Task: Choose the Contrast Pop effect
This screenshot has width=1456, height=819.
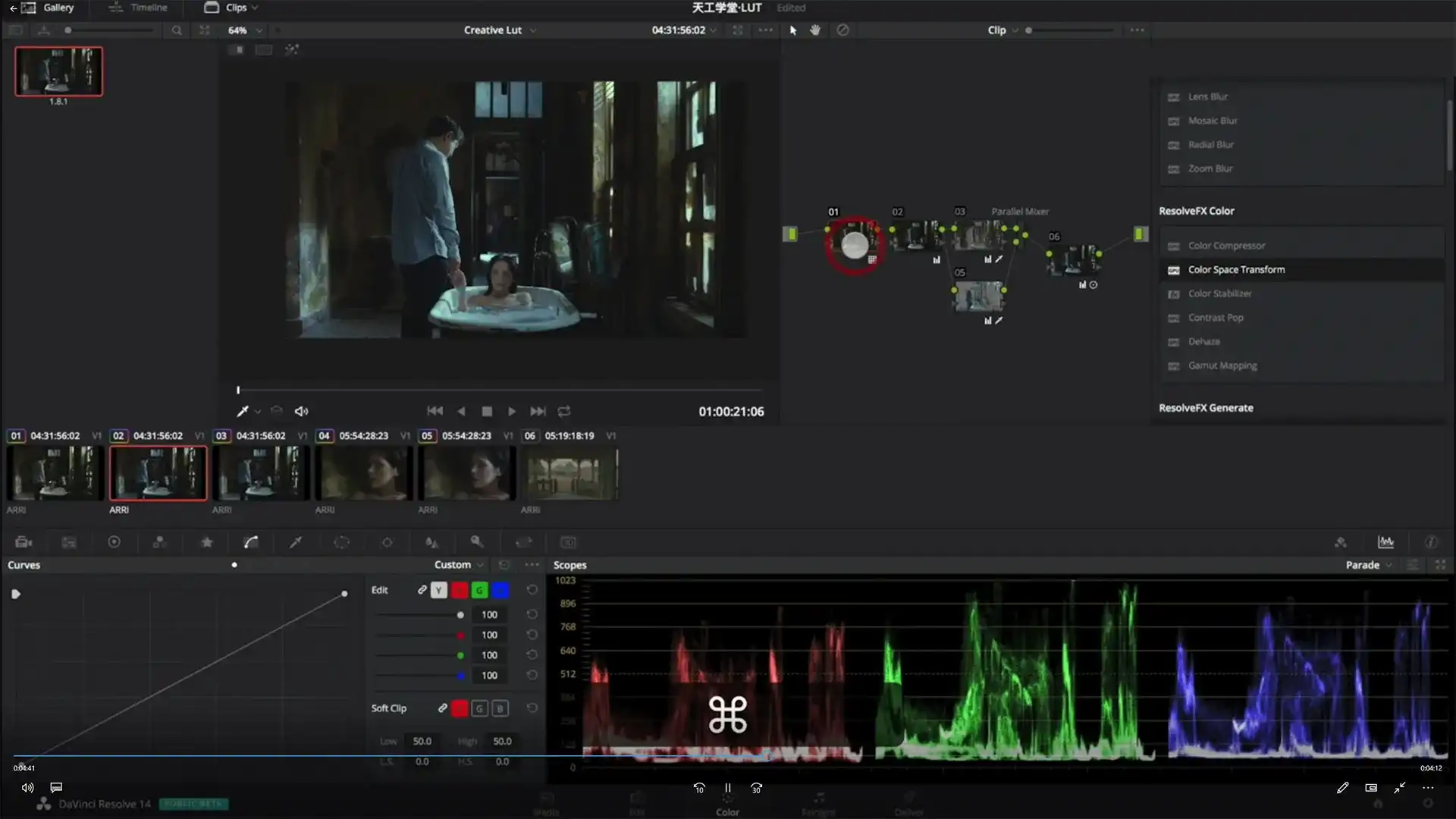Action: (x=1216, y=318)
